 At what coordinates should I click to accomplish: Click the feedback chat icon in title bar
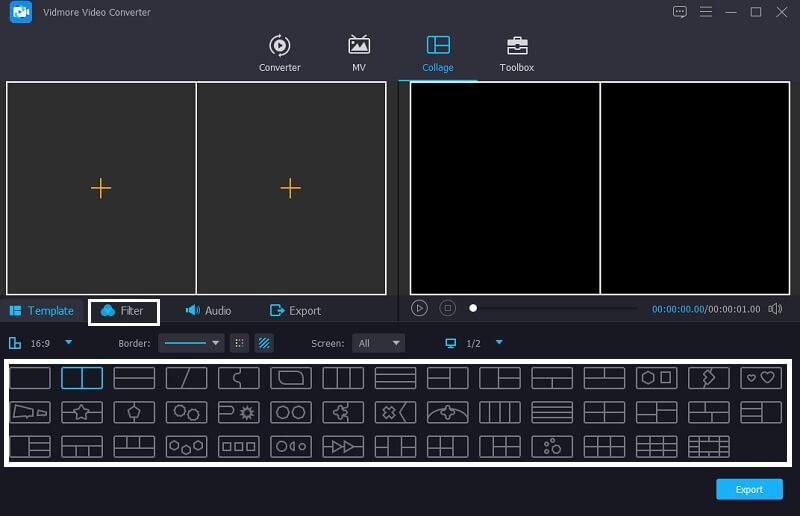[680, 12]
